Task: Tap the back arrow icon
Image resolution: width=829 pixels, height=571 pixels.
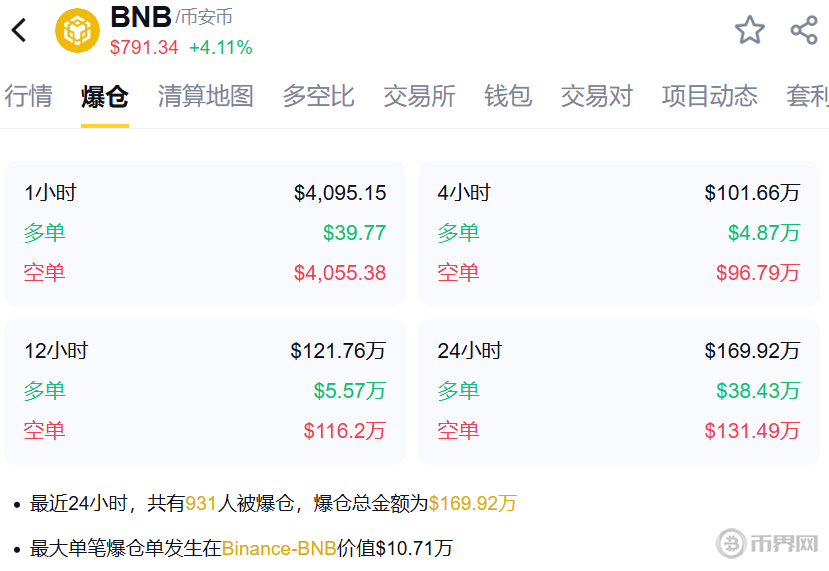Action: tap(19, 30)
